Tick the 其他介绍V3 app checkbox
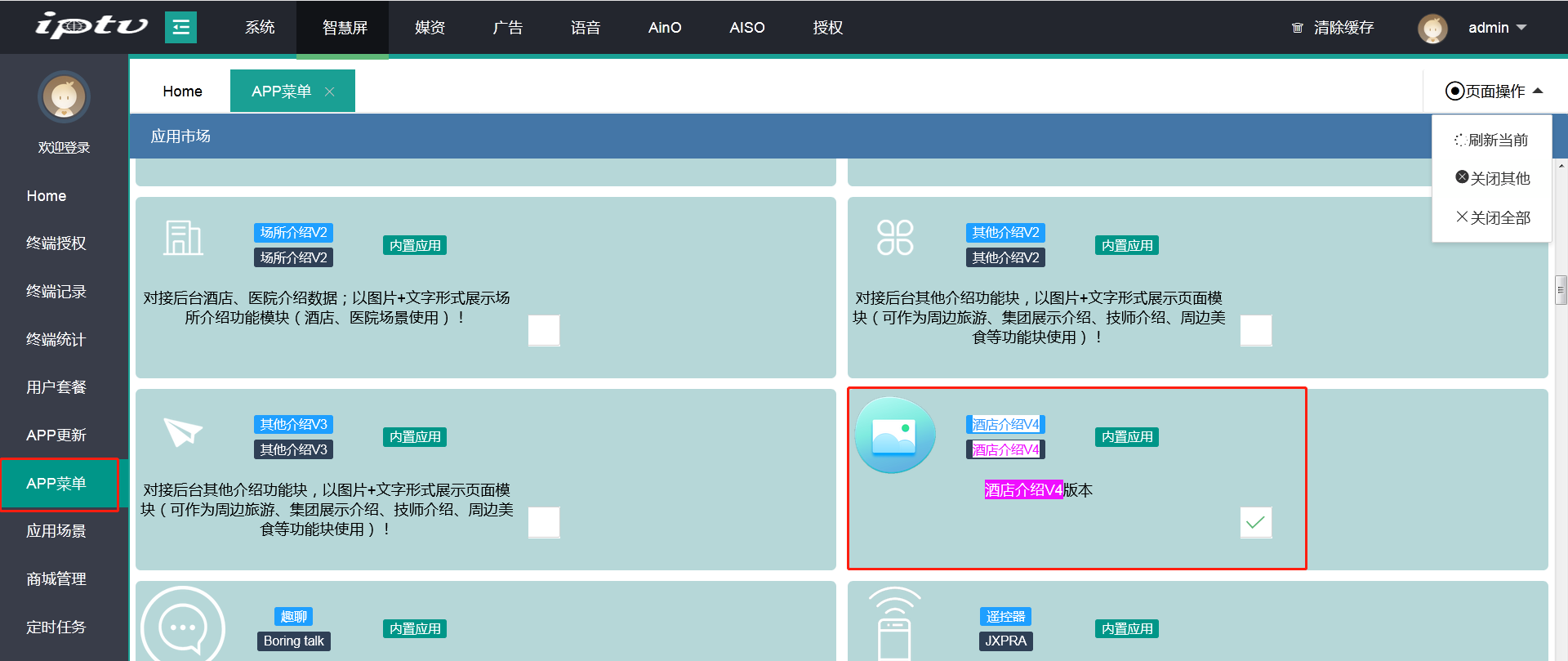The image size is (1568, 661). point(544,522)
